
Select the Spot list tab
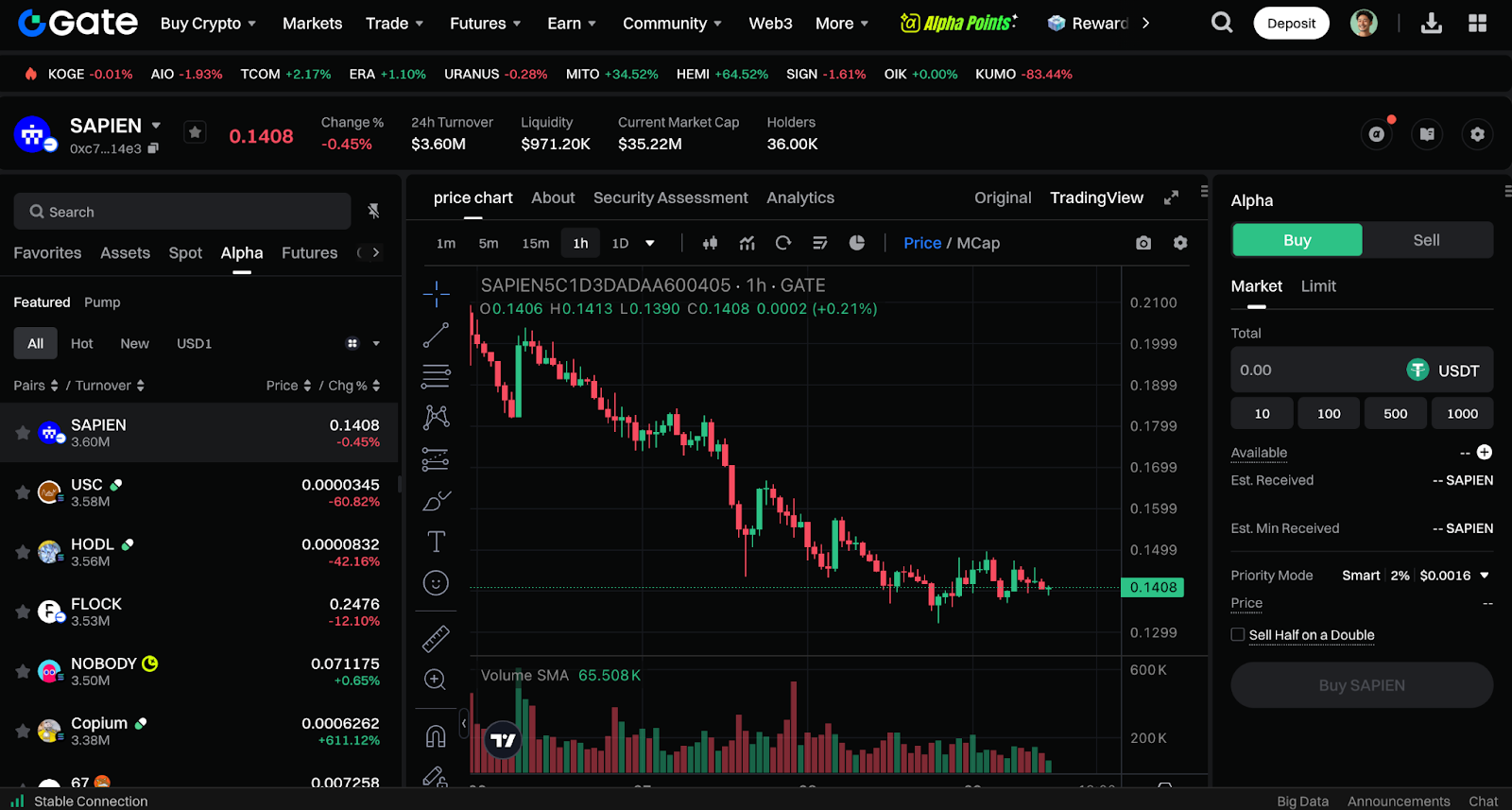click(x=185, y=252)
